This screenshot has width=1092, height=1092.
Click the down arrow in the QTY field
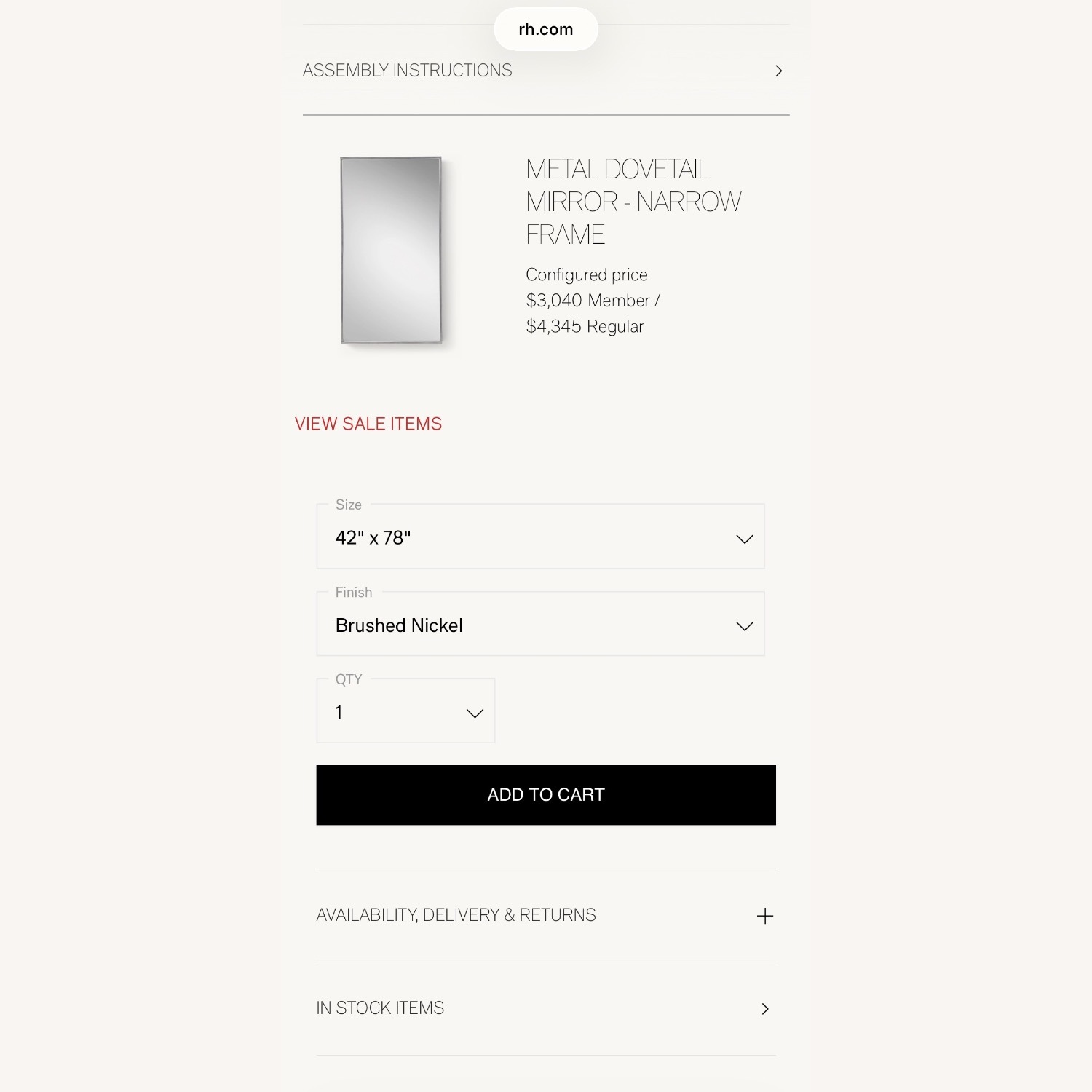pyautogui.click(x=475, y=713)
